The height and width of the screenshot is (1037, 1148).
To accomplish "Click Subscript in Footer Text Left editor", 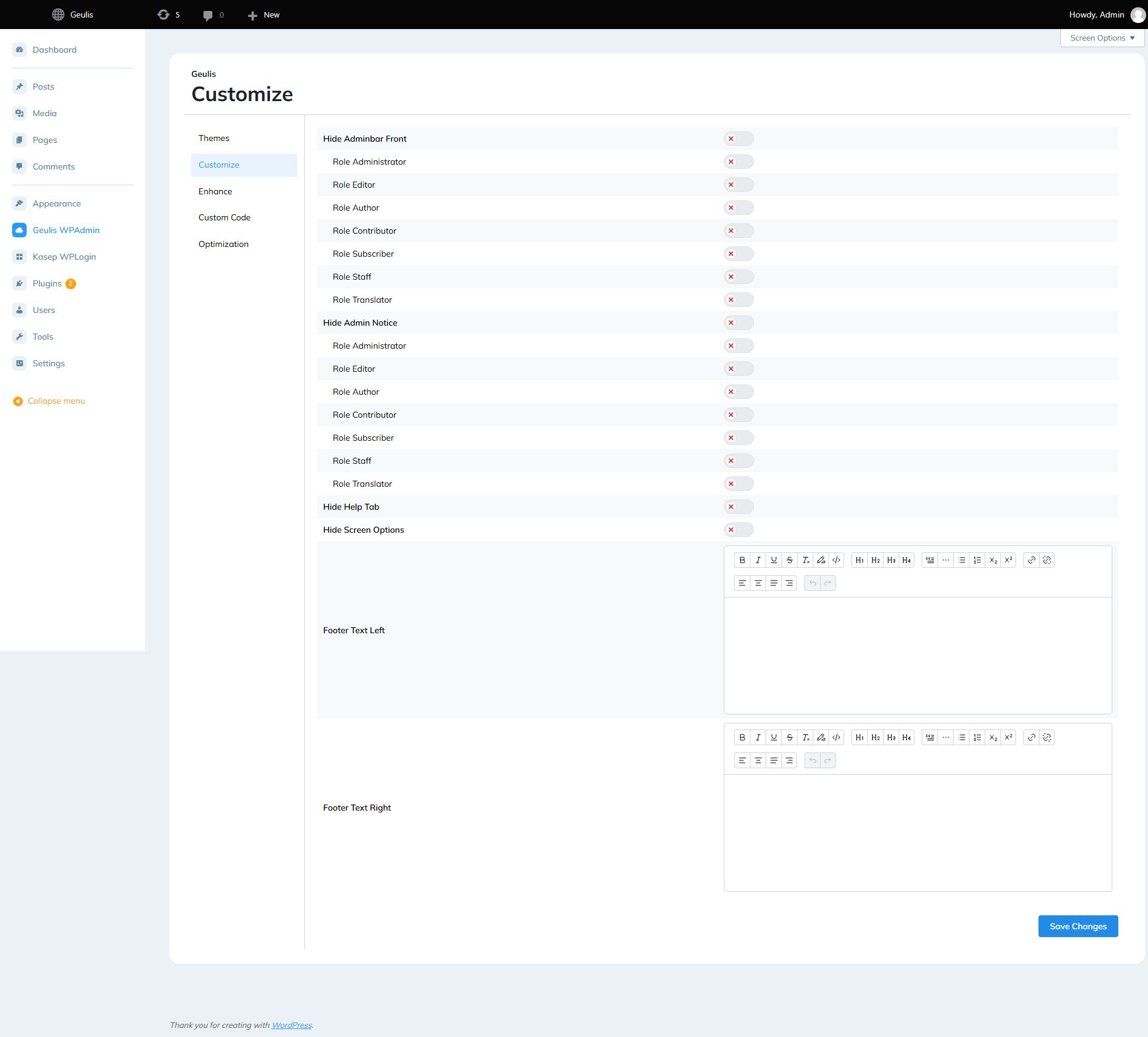I will [993, 560].
